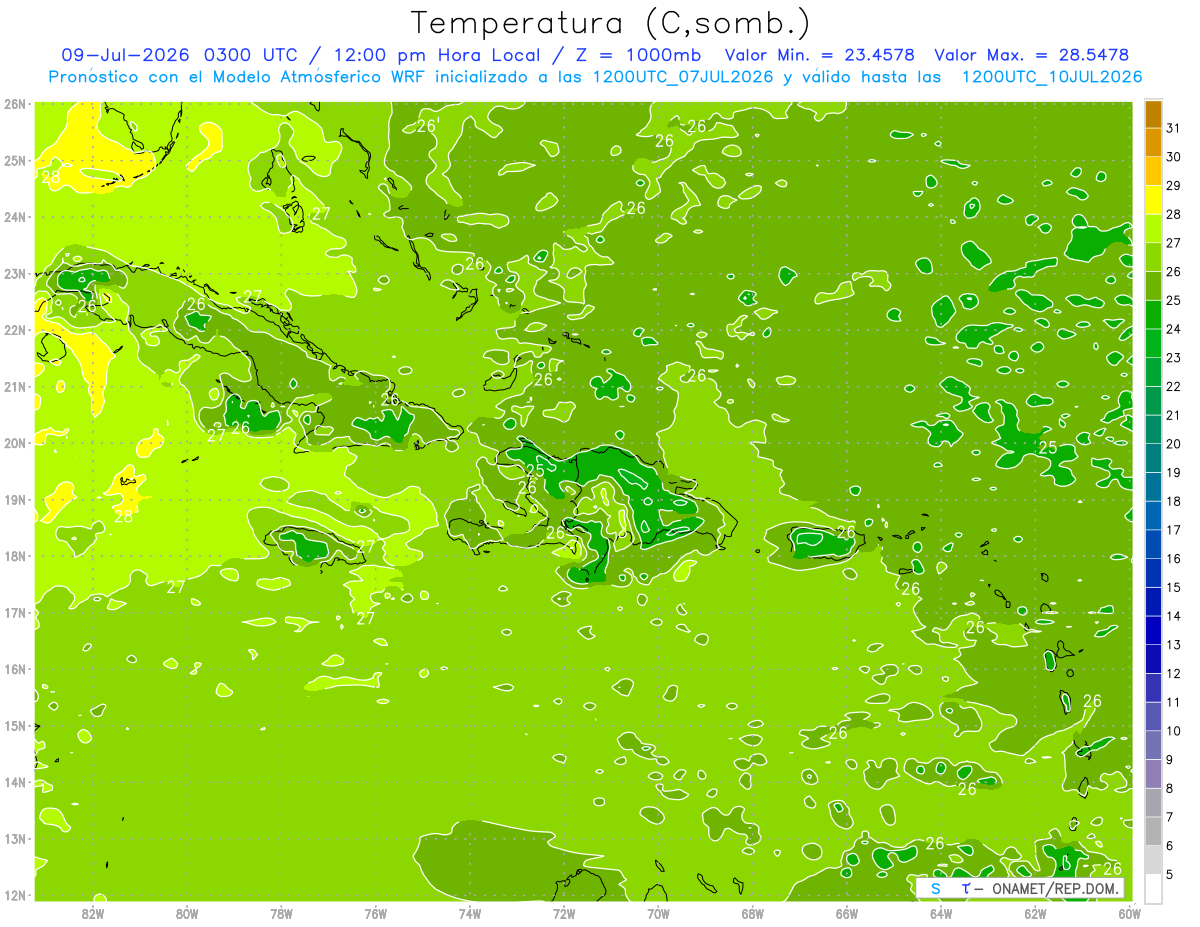Click the legend value '29' on color bar

coord(1174,186)
